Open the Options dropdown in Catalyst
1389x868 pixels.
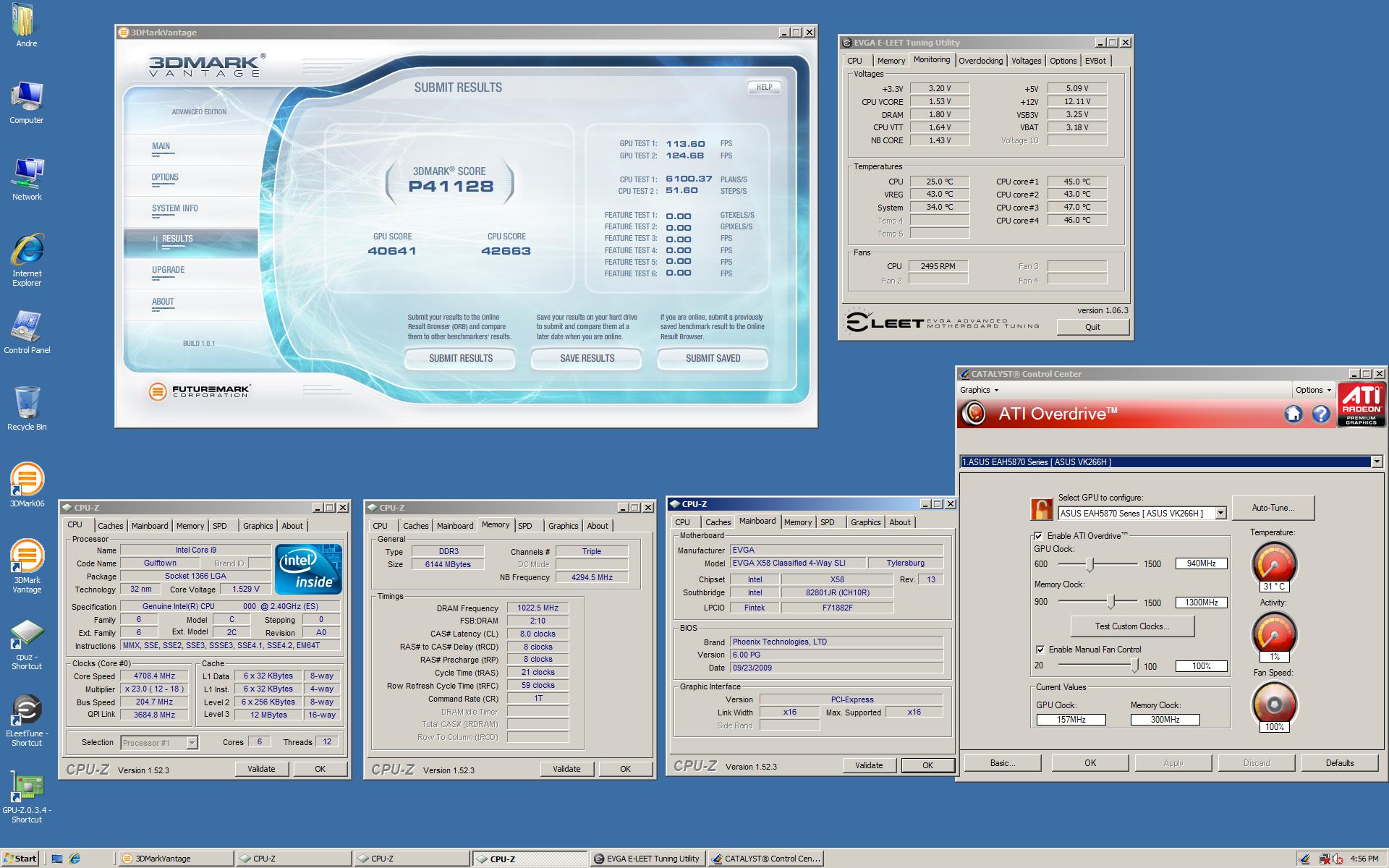pyautogui.click(x=1313, y=390)
